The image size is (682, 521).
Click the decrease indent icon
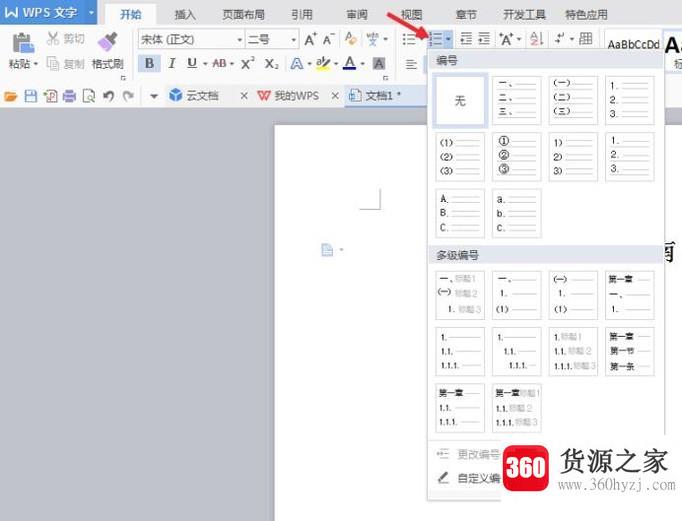466,39
